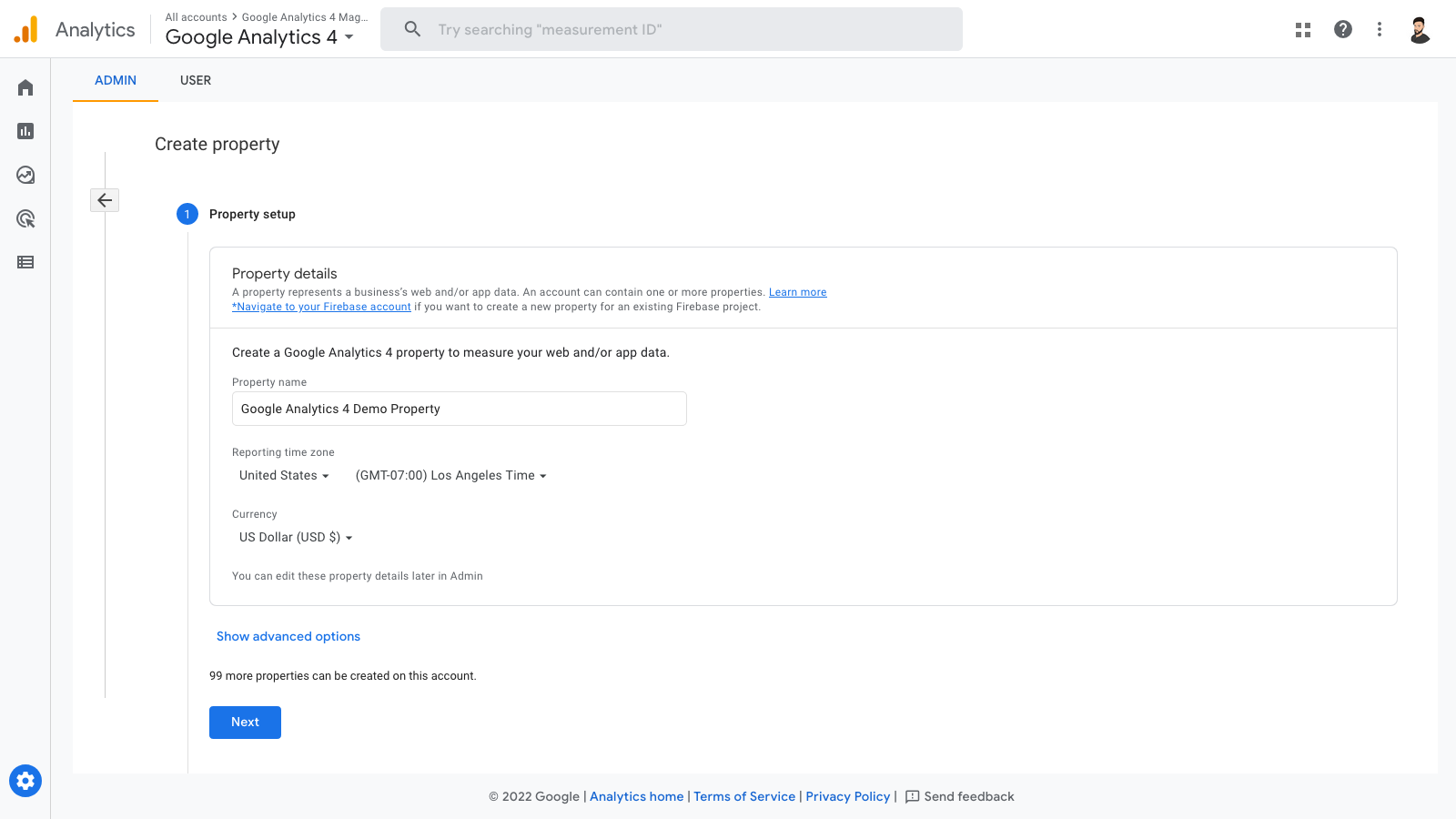
Task: Click the back arrow button
Action: (105, 200)
